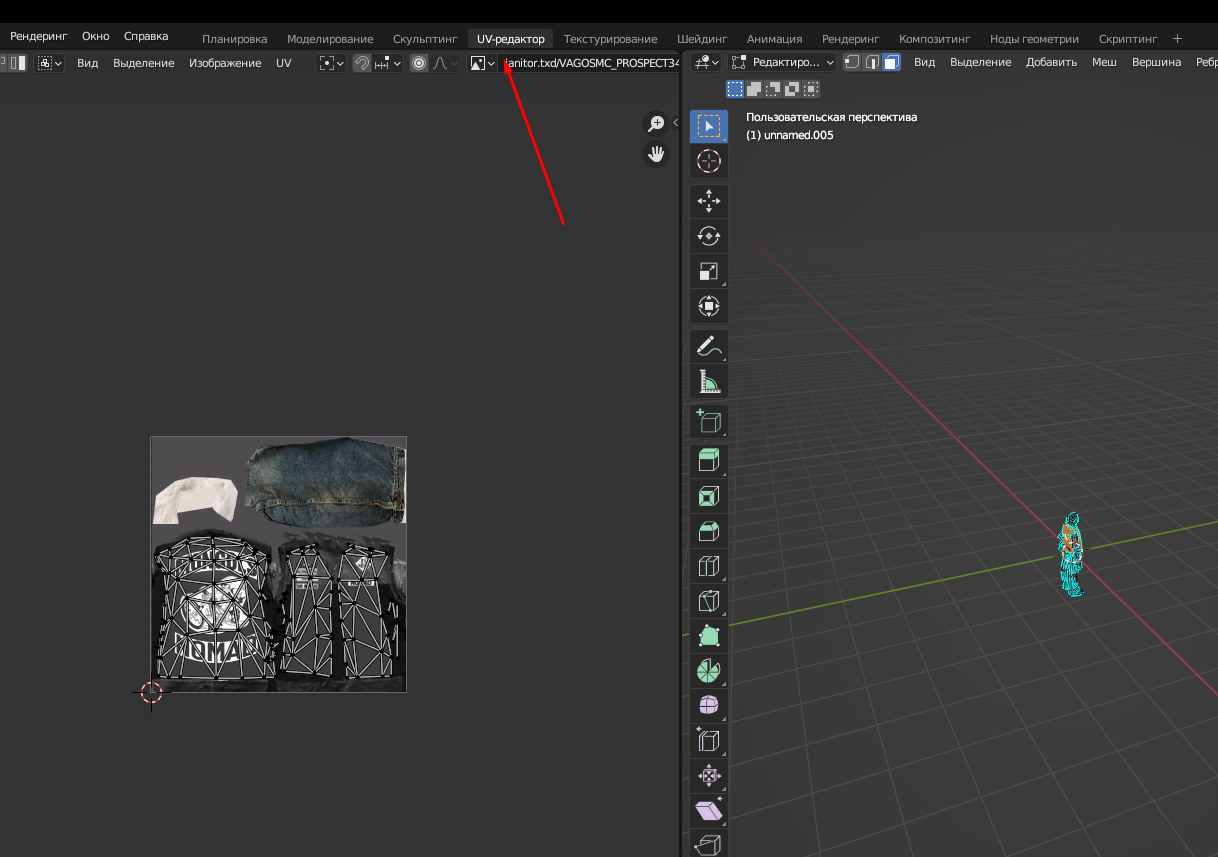
Task: Pick the Extrude Region tool
Action: pos(708,461)
